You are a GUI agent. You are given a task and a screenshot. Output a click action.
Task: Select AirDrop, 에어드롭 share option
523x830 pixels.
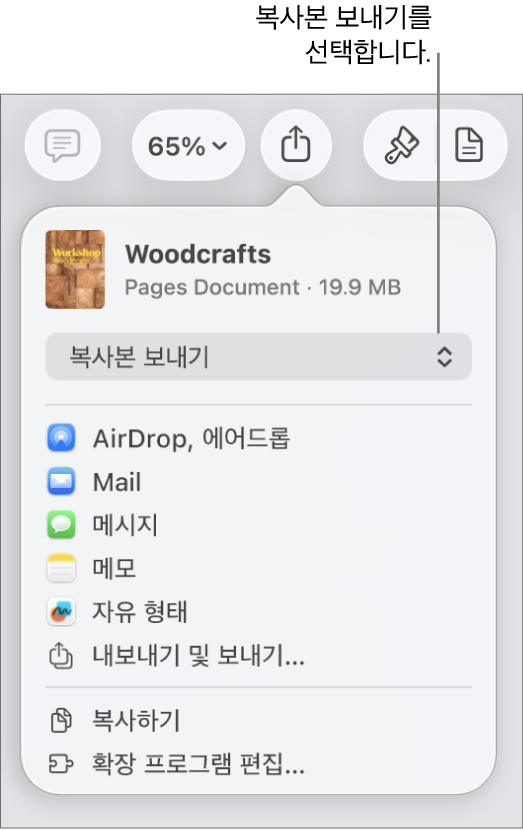(192, 439)
